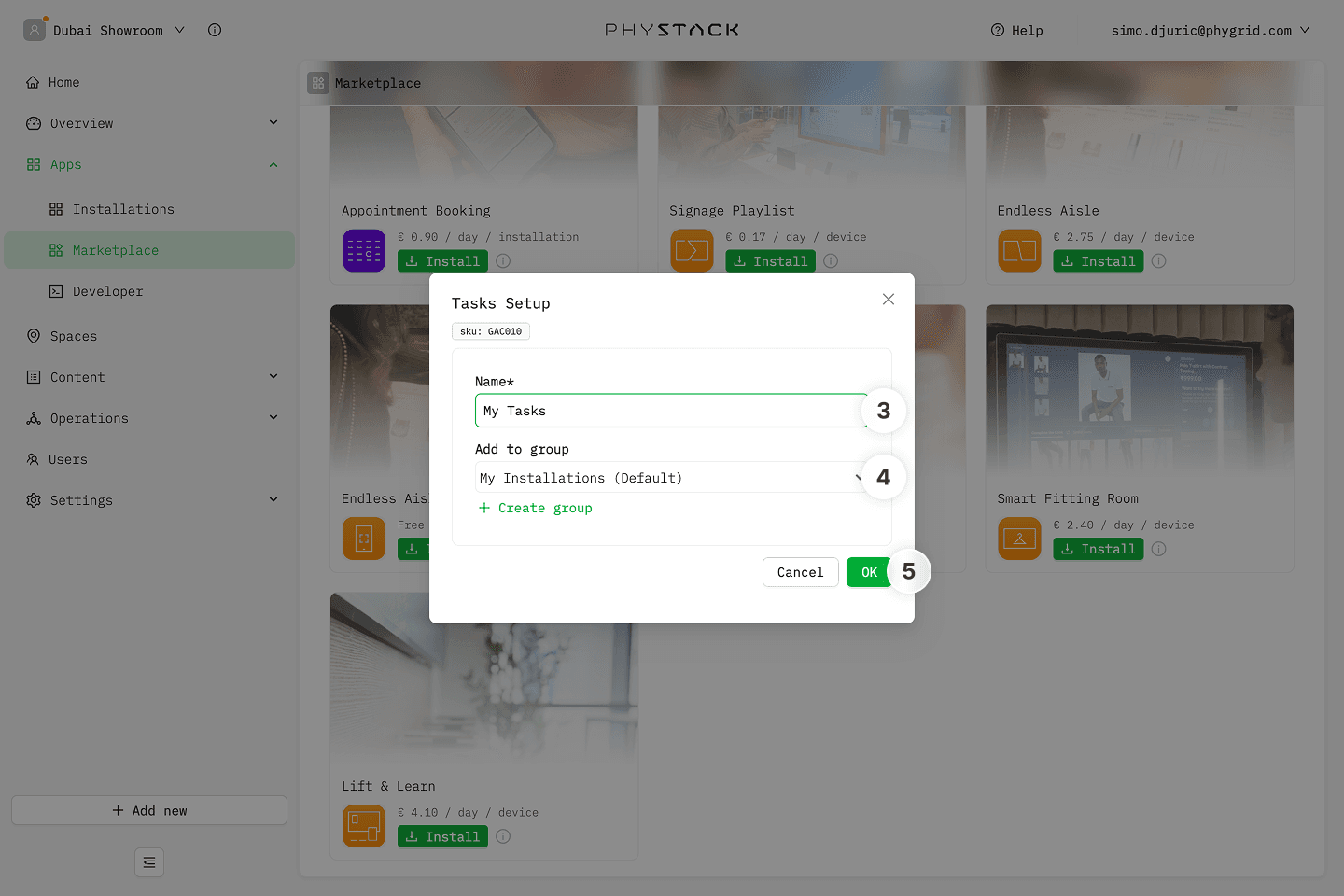Screen dimensions: 1344x896
Task: Click the Endless Aisle app icon, top row
Action: [x=1019, y=251]
